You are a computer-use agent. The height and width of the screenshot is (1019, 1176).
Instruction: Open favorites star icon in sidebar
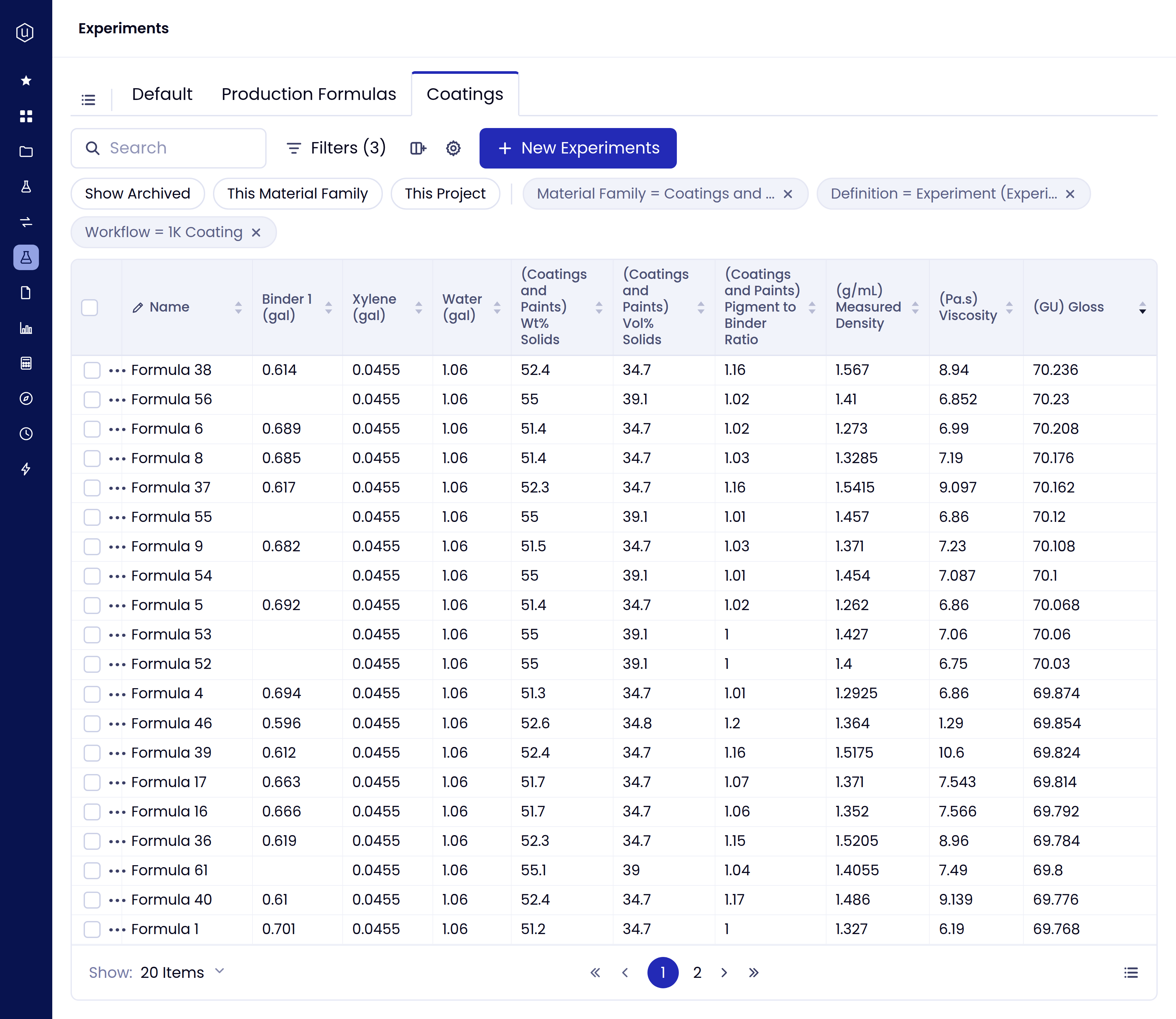[x=25, y=81]
